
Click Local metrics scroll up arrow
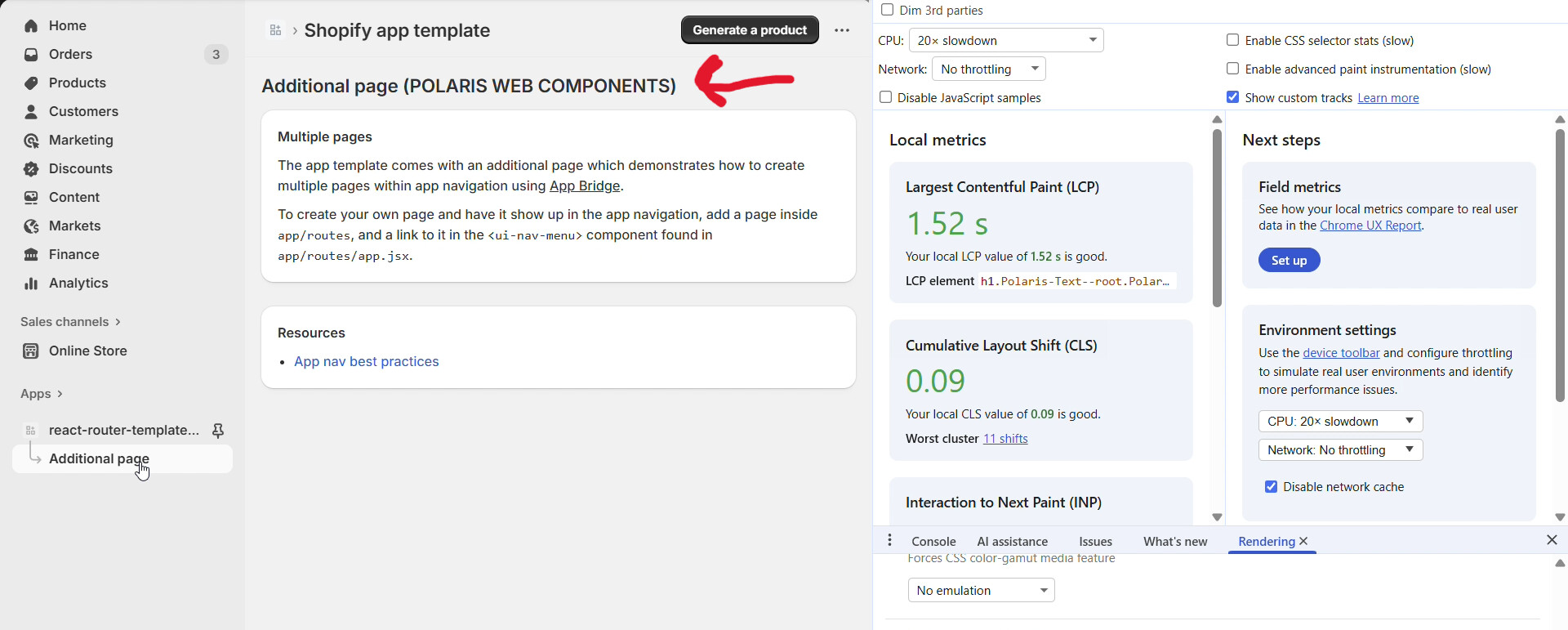click(x=1217, y=119)
